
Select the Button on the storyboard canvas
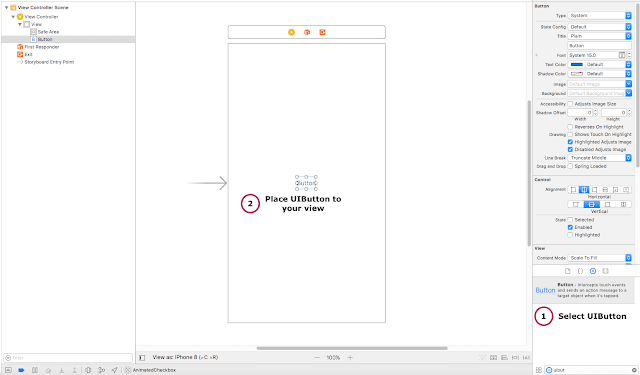click(x=306, y=183)
